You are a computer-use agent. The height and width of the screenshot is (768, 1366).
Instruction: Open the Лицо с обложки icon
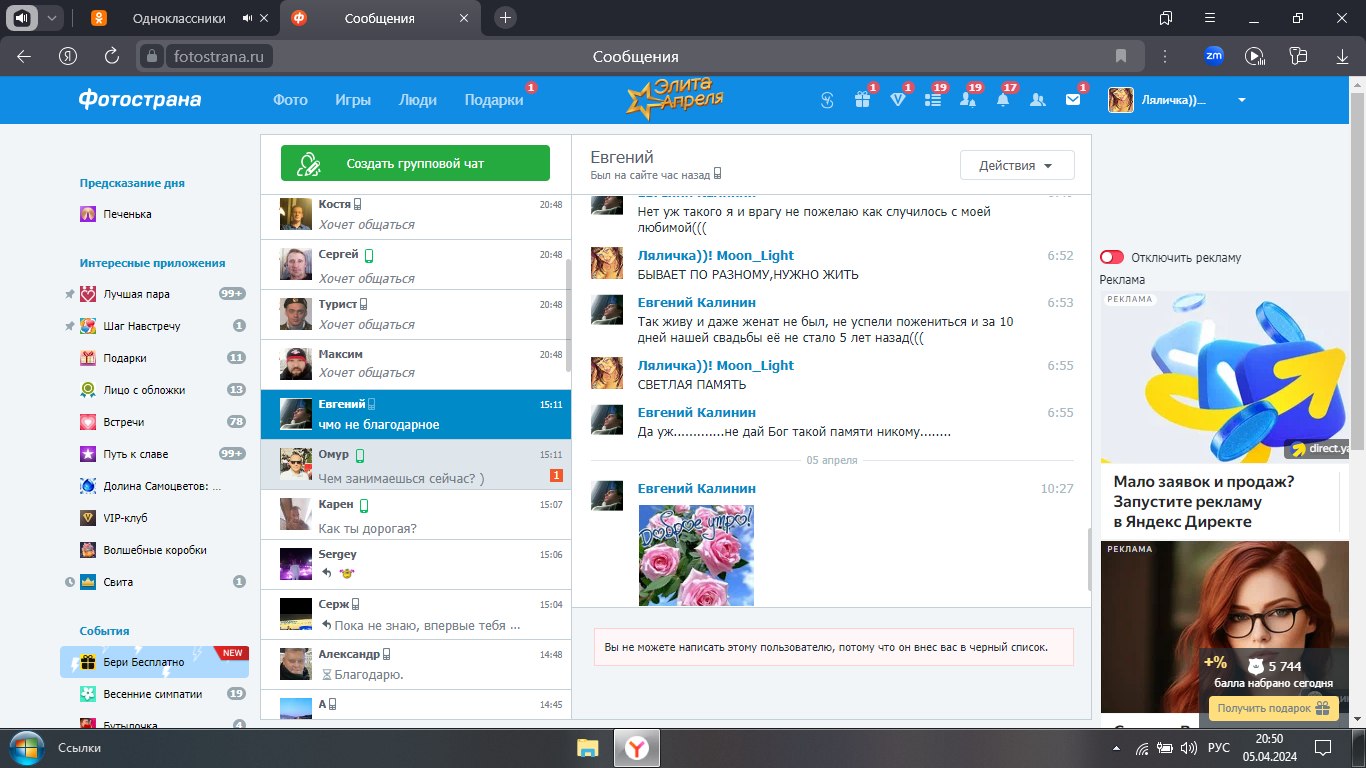tap(88, 390)
